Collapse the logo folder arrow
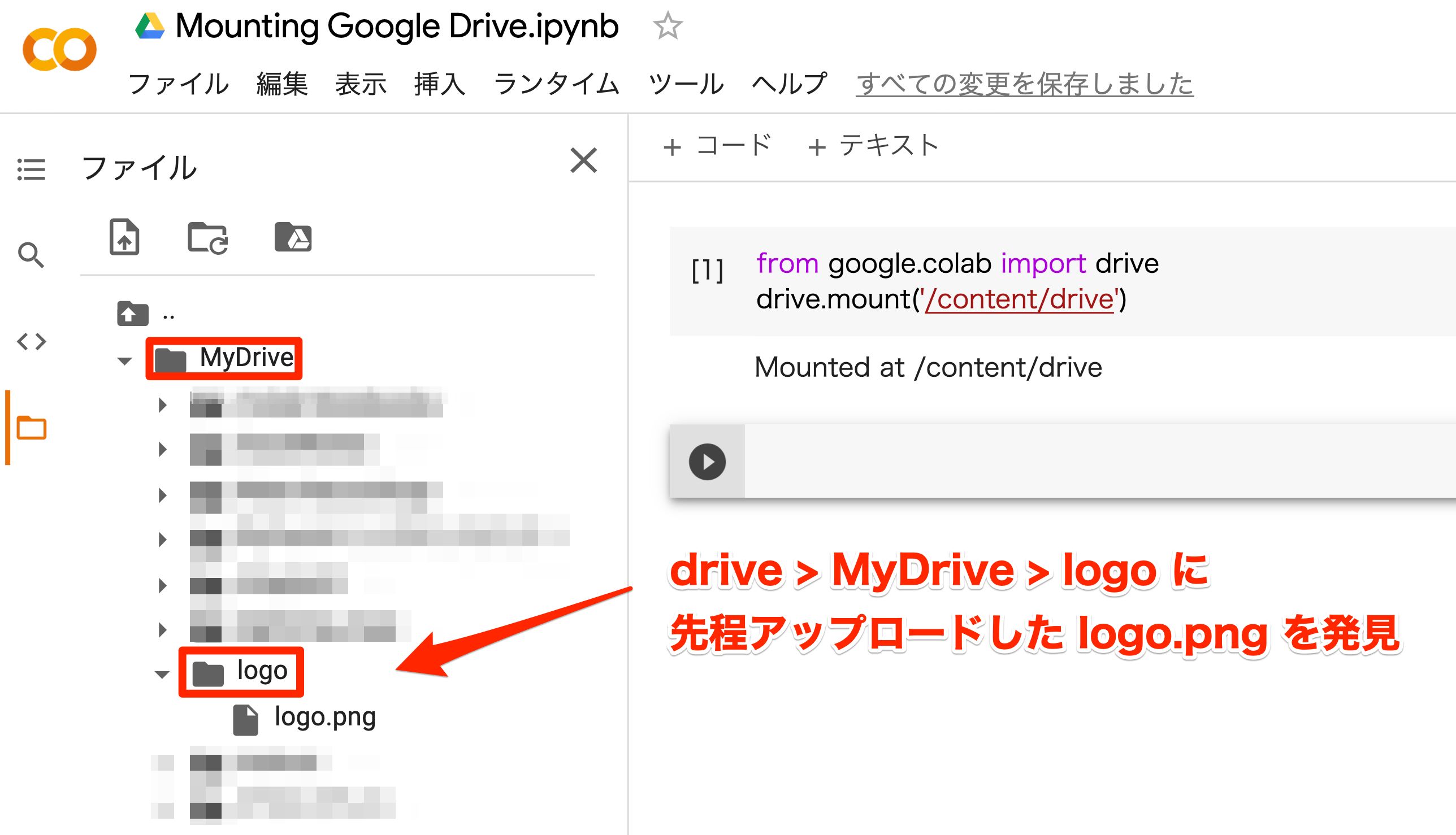This screenshot has height=835, width=1456. coord(162,675)
